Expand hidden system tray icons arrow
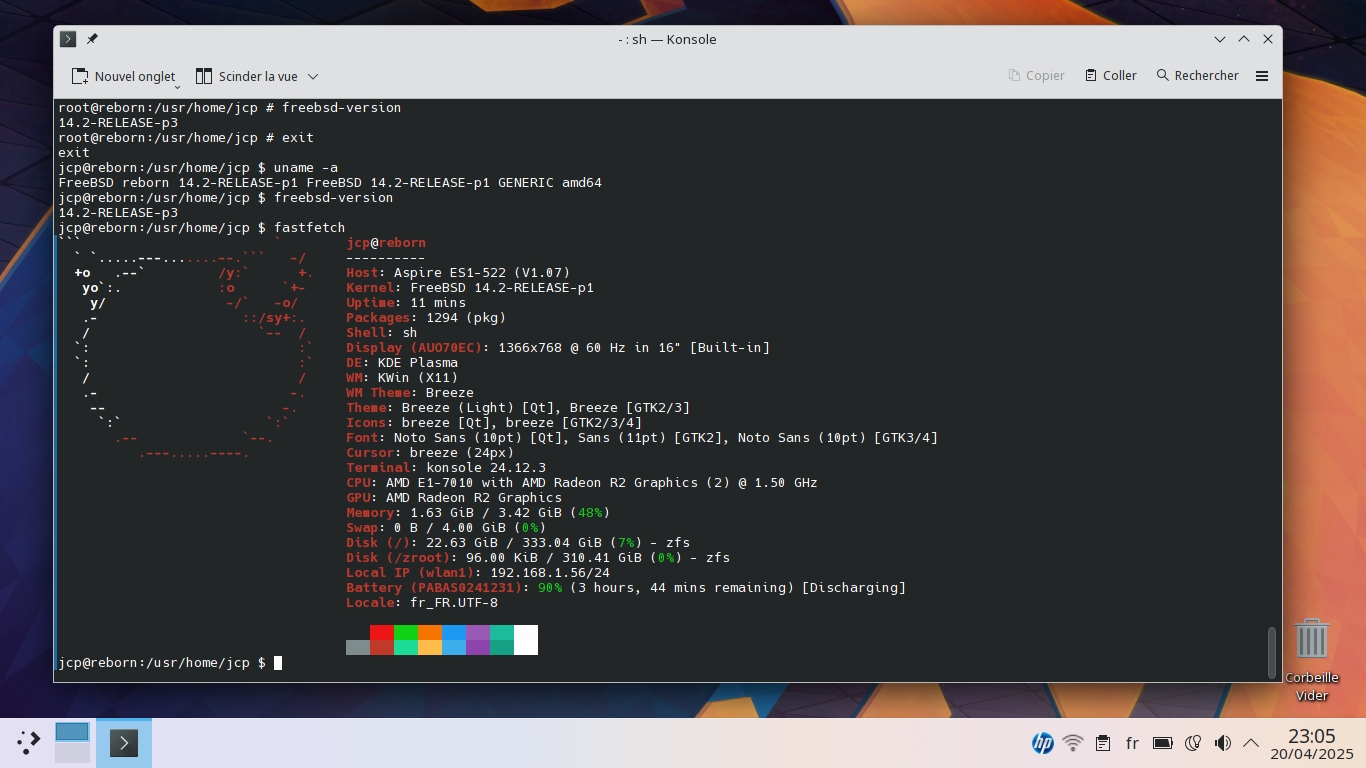 coord(1251,743)
